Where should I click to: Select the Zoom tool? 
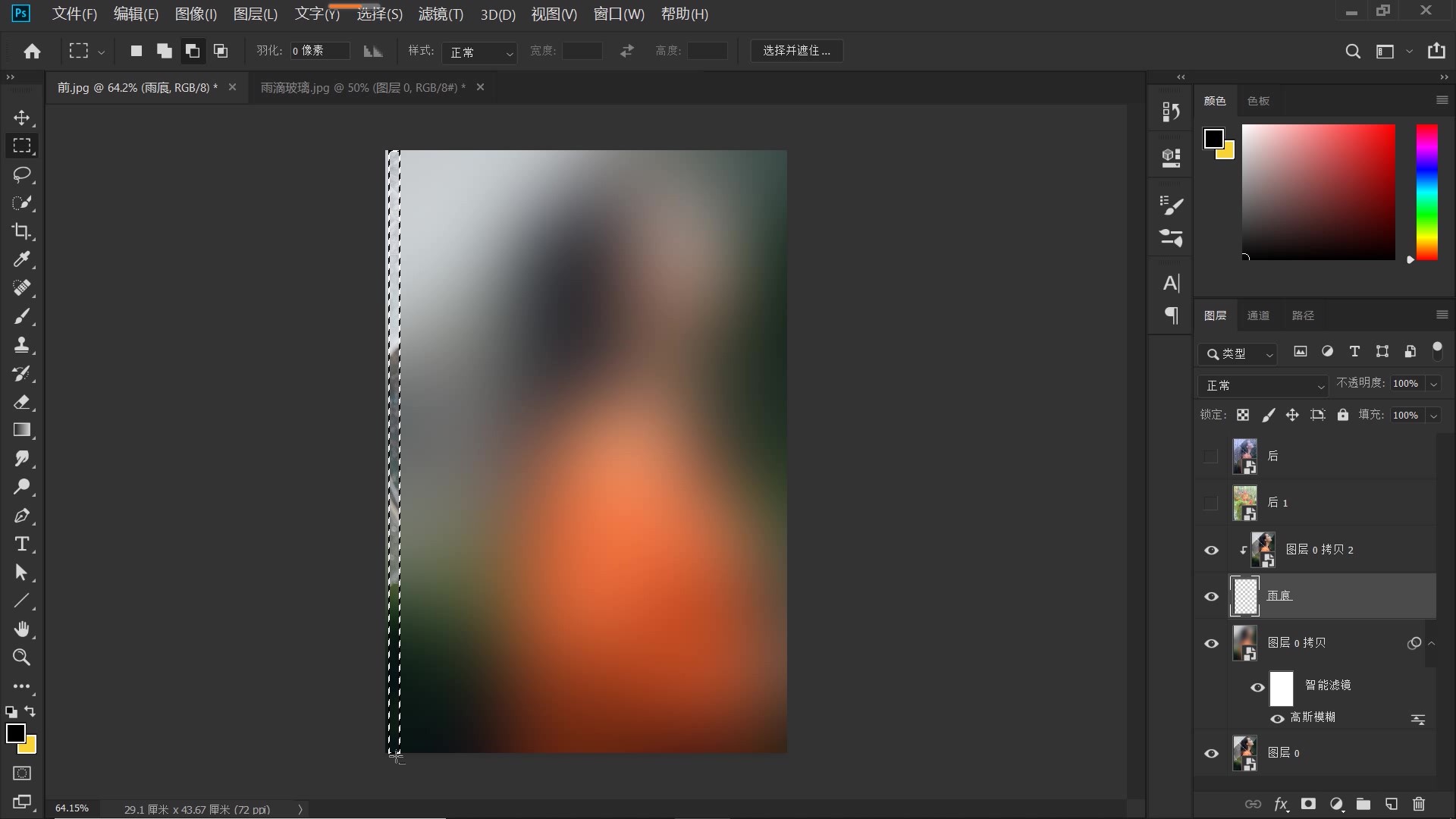[x=22, y=657]
